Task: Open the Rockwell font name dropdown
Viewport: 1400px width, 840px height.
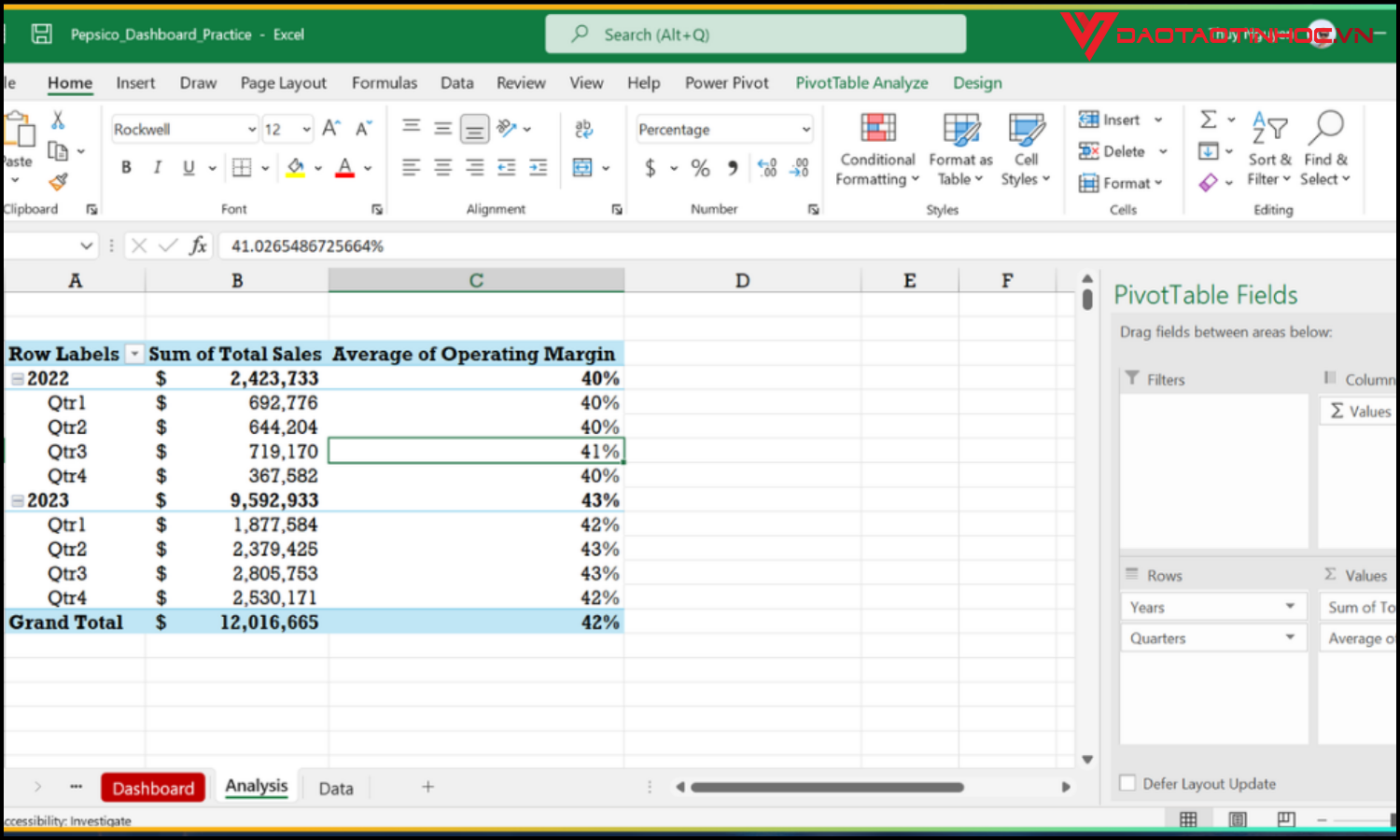Action: pyautogui.click(x=252, y=130)
